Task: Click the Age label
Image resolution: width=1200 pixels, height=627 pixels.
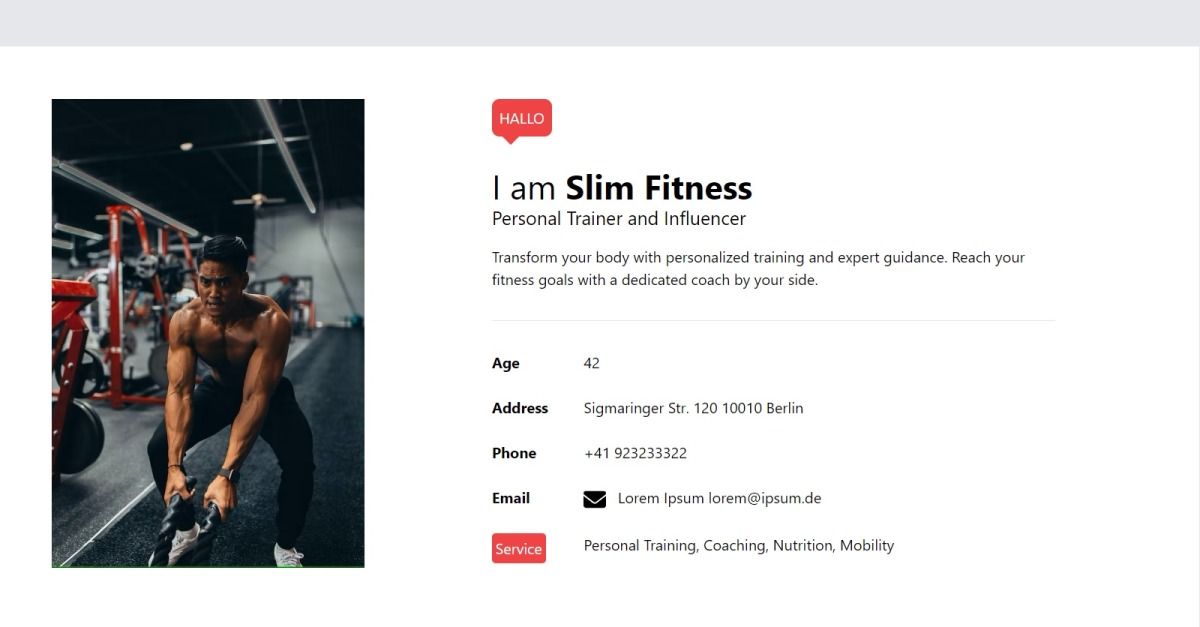Action: (x=506, y=363)
